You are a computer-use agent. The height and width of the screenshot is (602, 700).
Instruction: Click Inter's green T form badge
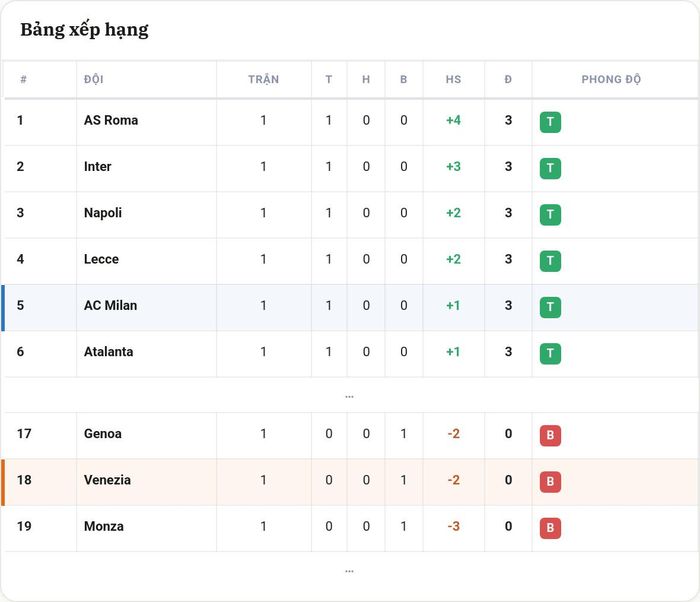tap(550, 168)
